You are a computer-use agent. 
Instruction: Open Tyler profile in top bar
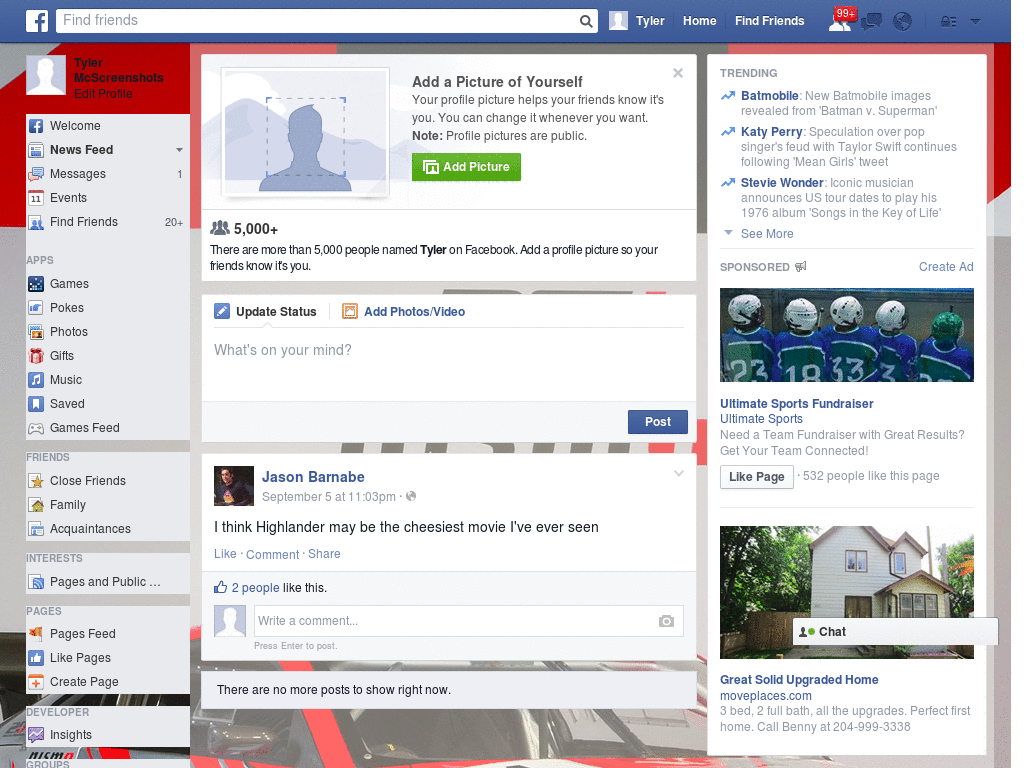click(x=637, y=21)
